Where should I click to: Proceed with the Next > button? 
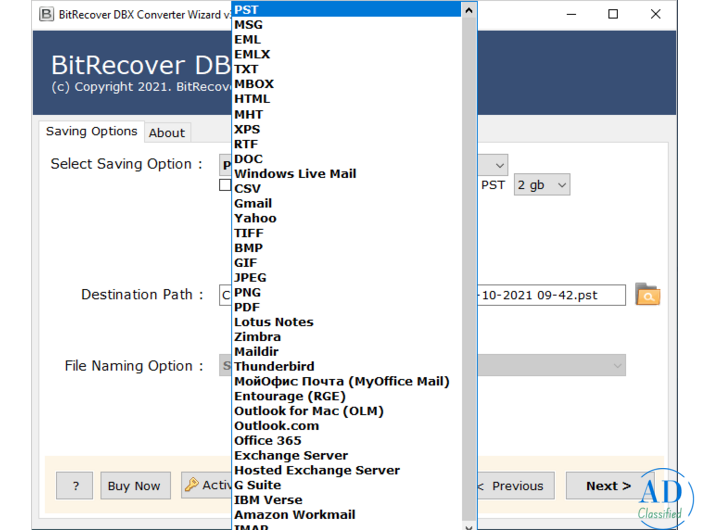(x=608, y=486)
